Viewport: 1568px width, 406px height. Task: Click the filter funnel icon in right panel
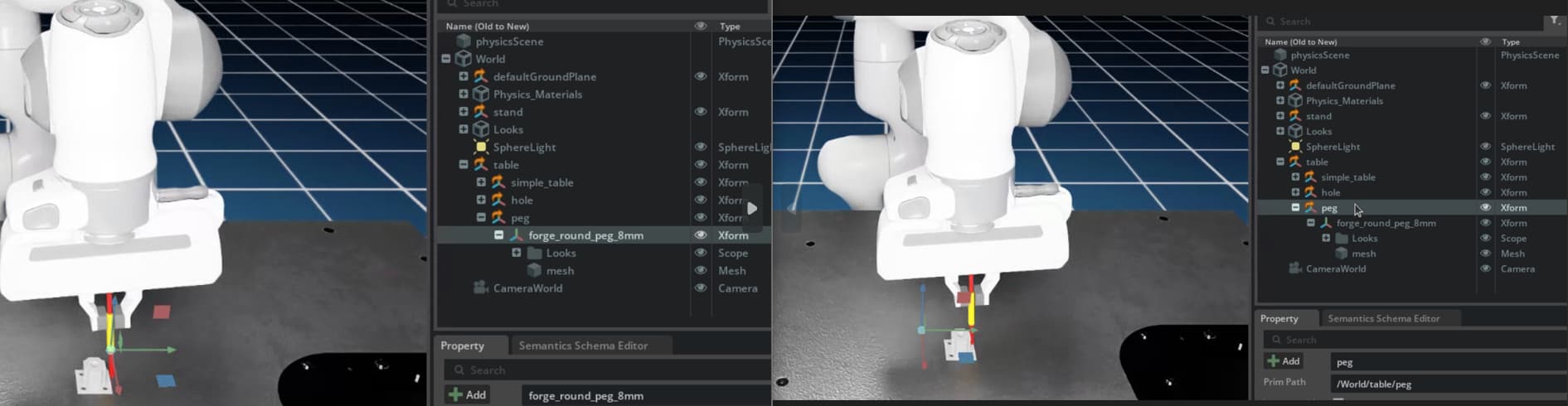coord(1555,21)
